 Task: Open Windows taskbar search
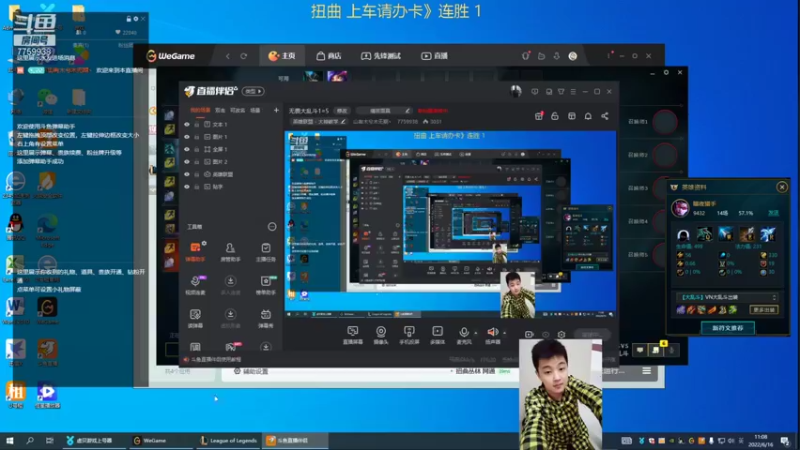(30, 440)
